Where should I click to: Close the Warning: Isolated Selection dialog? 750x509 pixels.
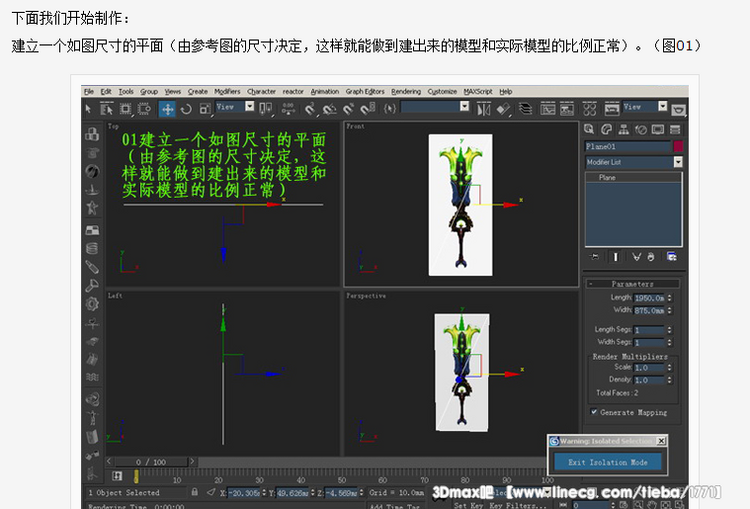(x=661, y=441)
